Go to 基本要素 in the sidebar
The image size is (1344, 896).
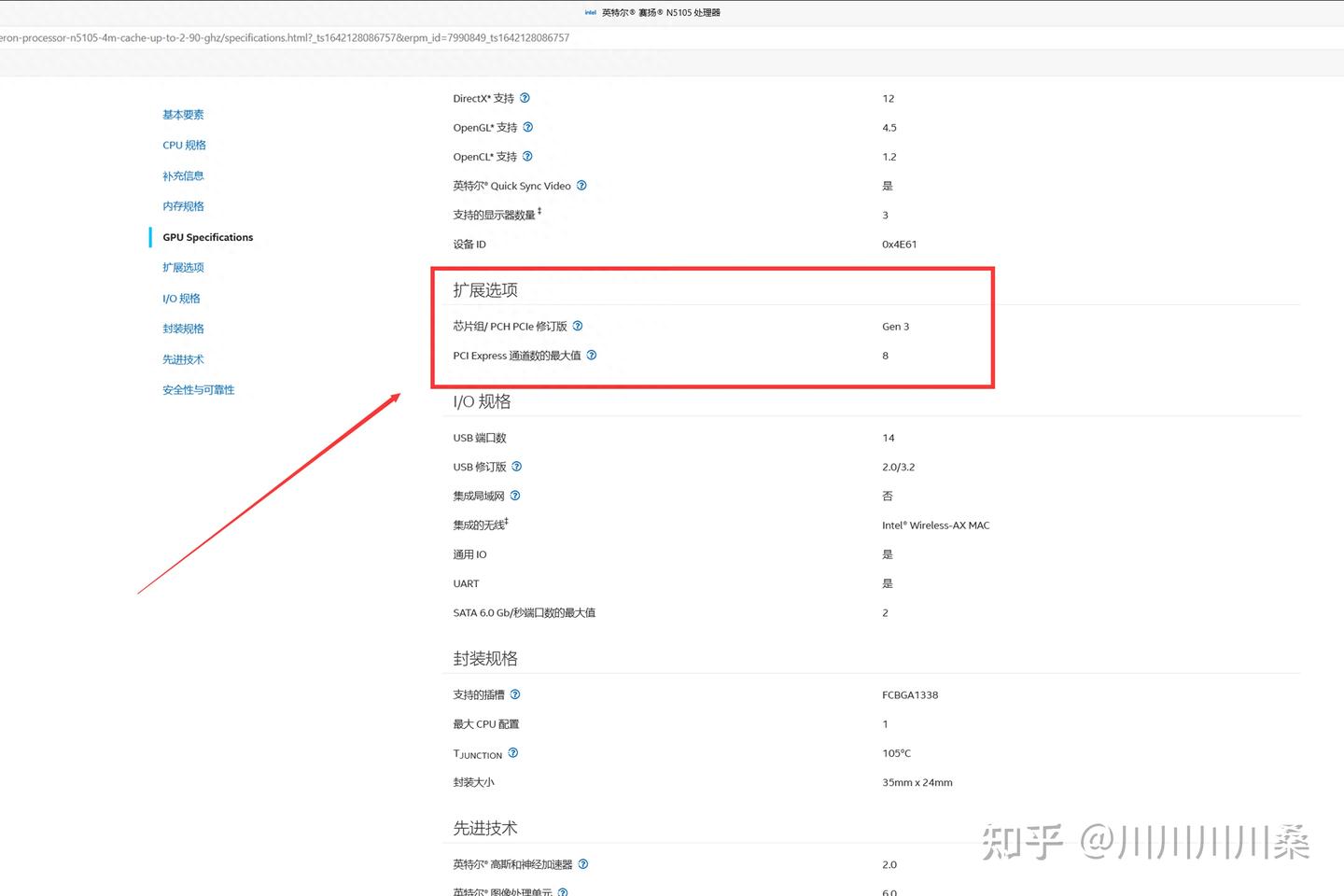pyautogui.click(x=183, y=115)
